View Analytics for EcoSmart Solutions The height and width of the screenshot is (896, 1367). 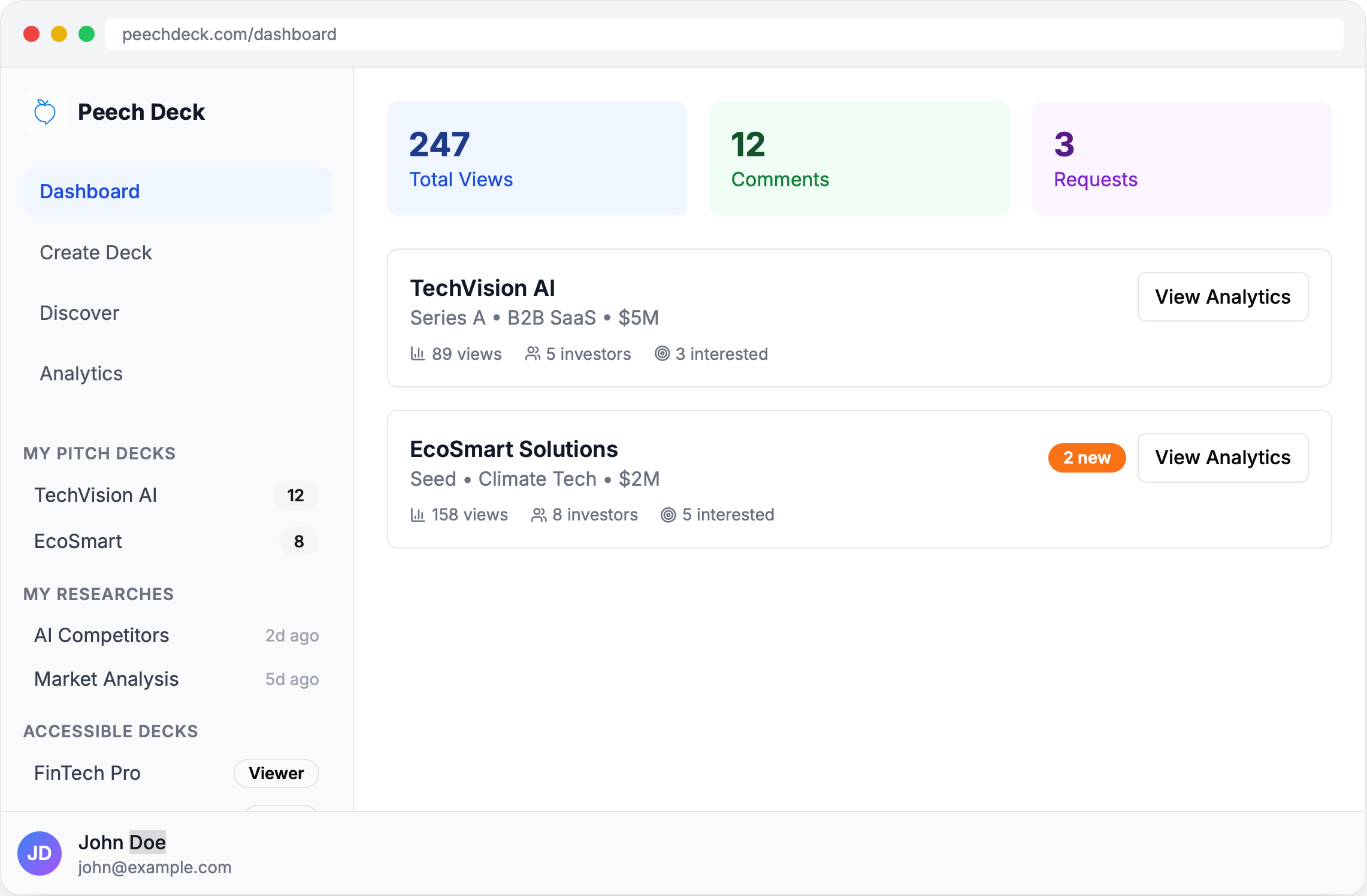pos(1222,458)
